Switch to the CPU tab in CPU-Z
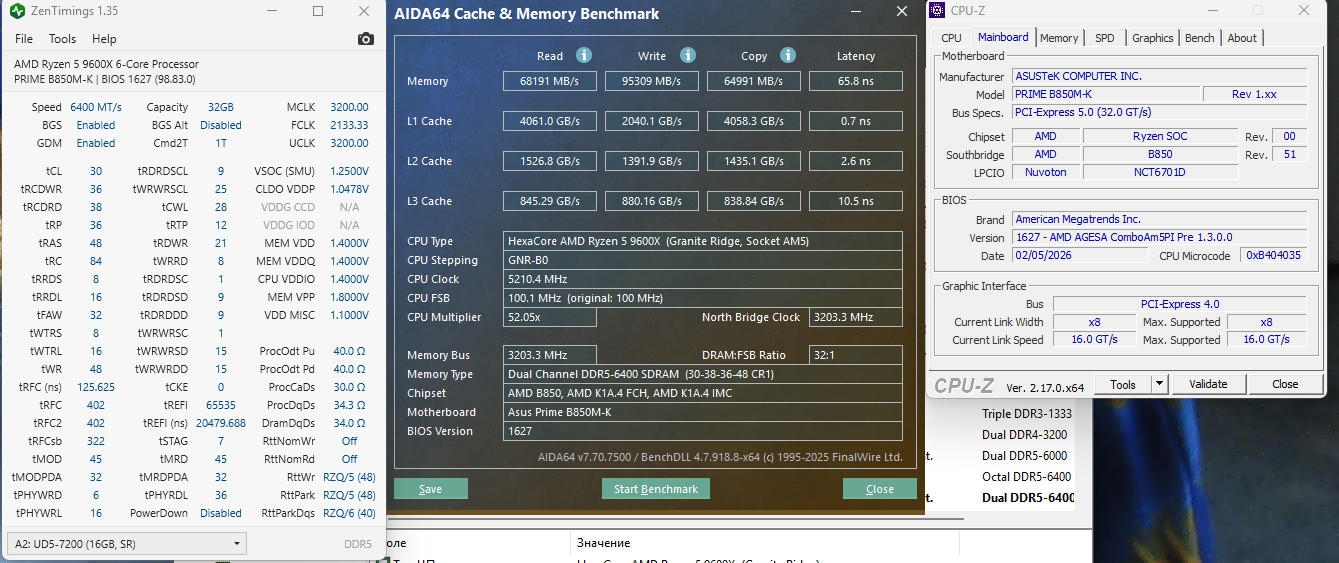Viewport: 1339px width, 563px height. tap(951, 38)
